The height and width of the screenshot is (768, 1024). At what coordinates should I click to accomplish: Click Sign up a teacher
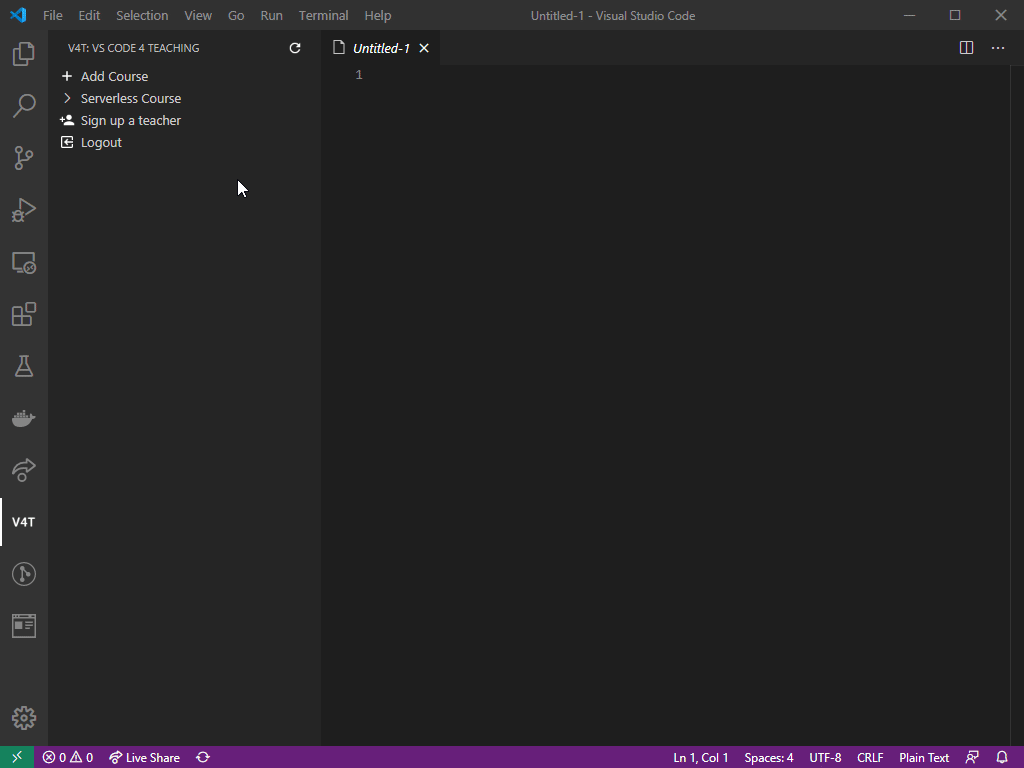tap(131, 120)
